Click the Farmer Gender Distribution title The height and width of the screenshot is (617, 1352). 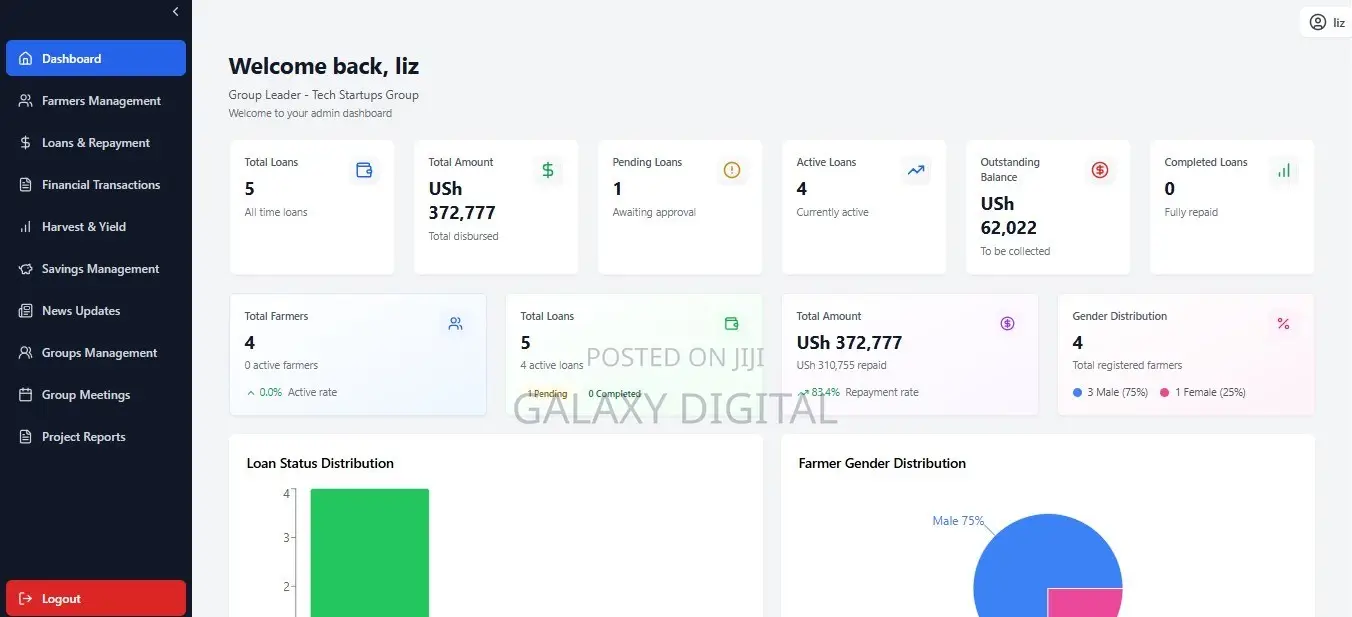pyautogui.click(x=882, y=463)
